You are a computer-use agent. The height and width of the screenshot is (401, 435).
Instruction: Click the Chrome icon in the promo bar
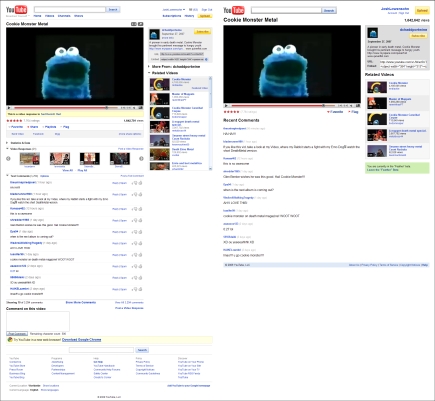coord(10,340)
